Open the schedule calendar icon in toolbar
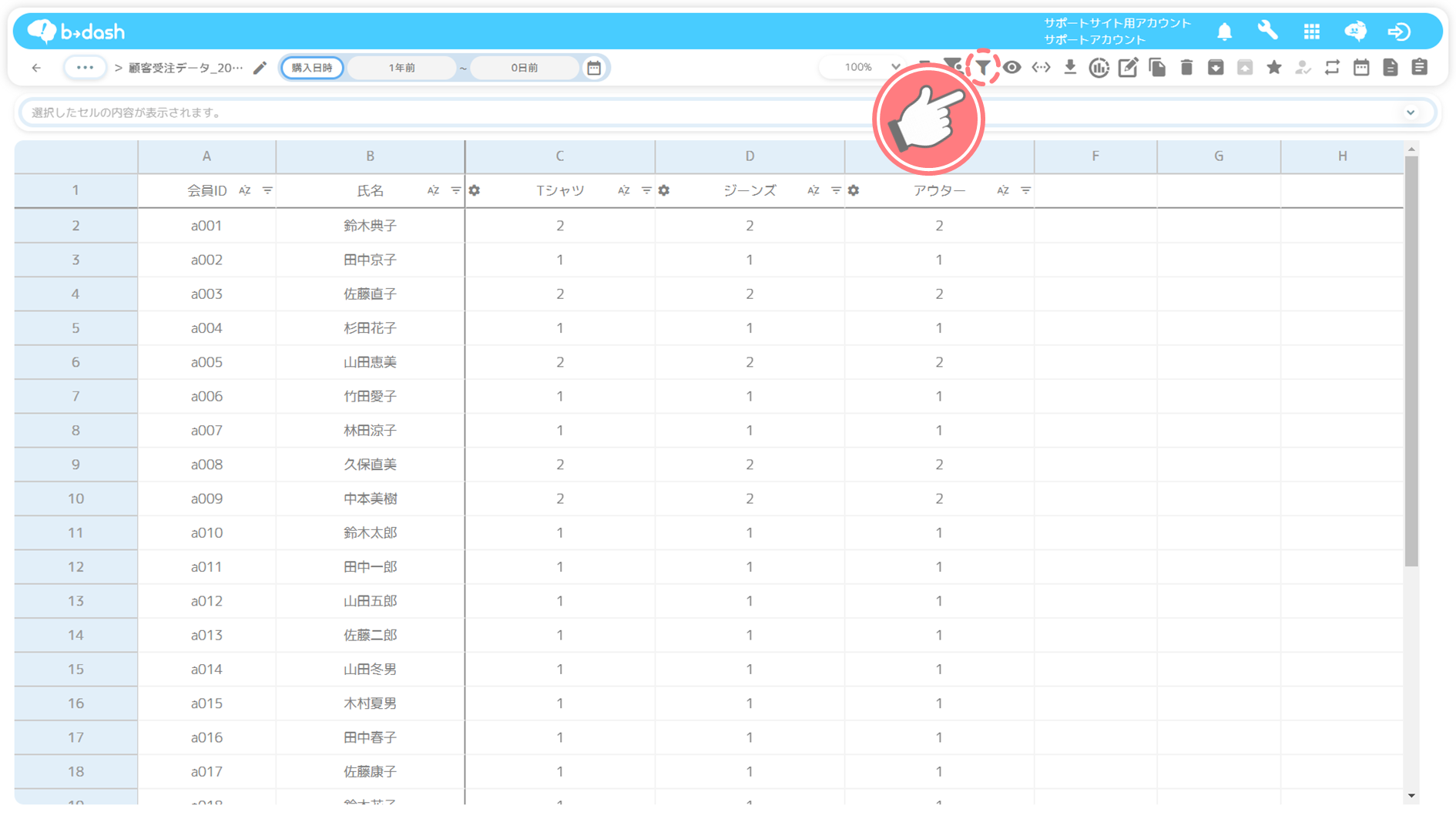 [x=1361, y=68]
